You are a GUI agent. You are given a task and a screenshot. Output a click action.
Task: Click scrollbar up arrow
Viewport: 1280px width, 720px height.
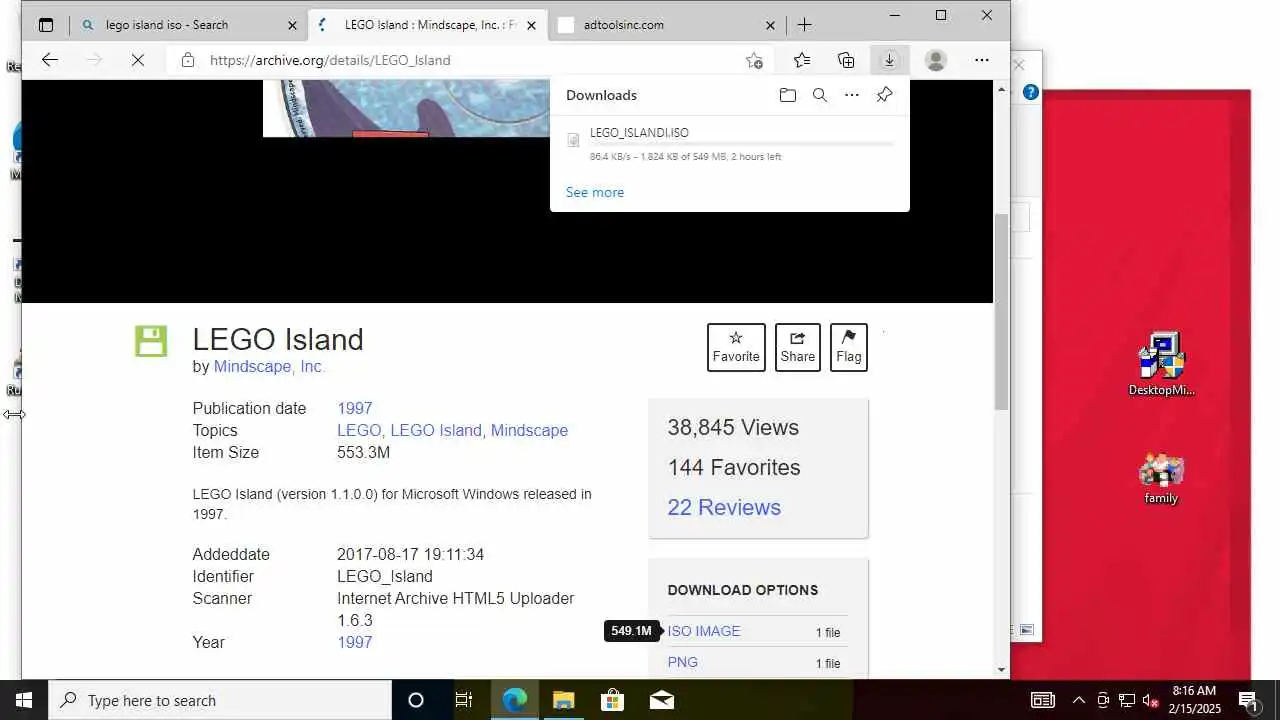point(1001,90)
